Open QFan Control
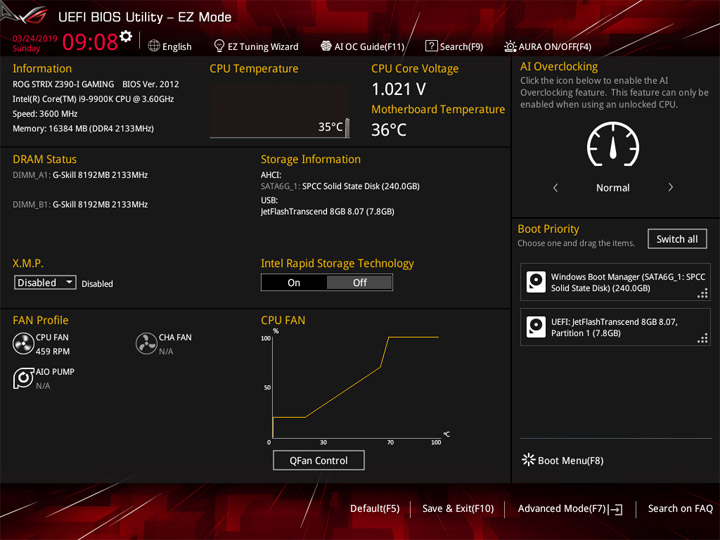Screen dimensions: 720x540 coord(319,460)
